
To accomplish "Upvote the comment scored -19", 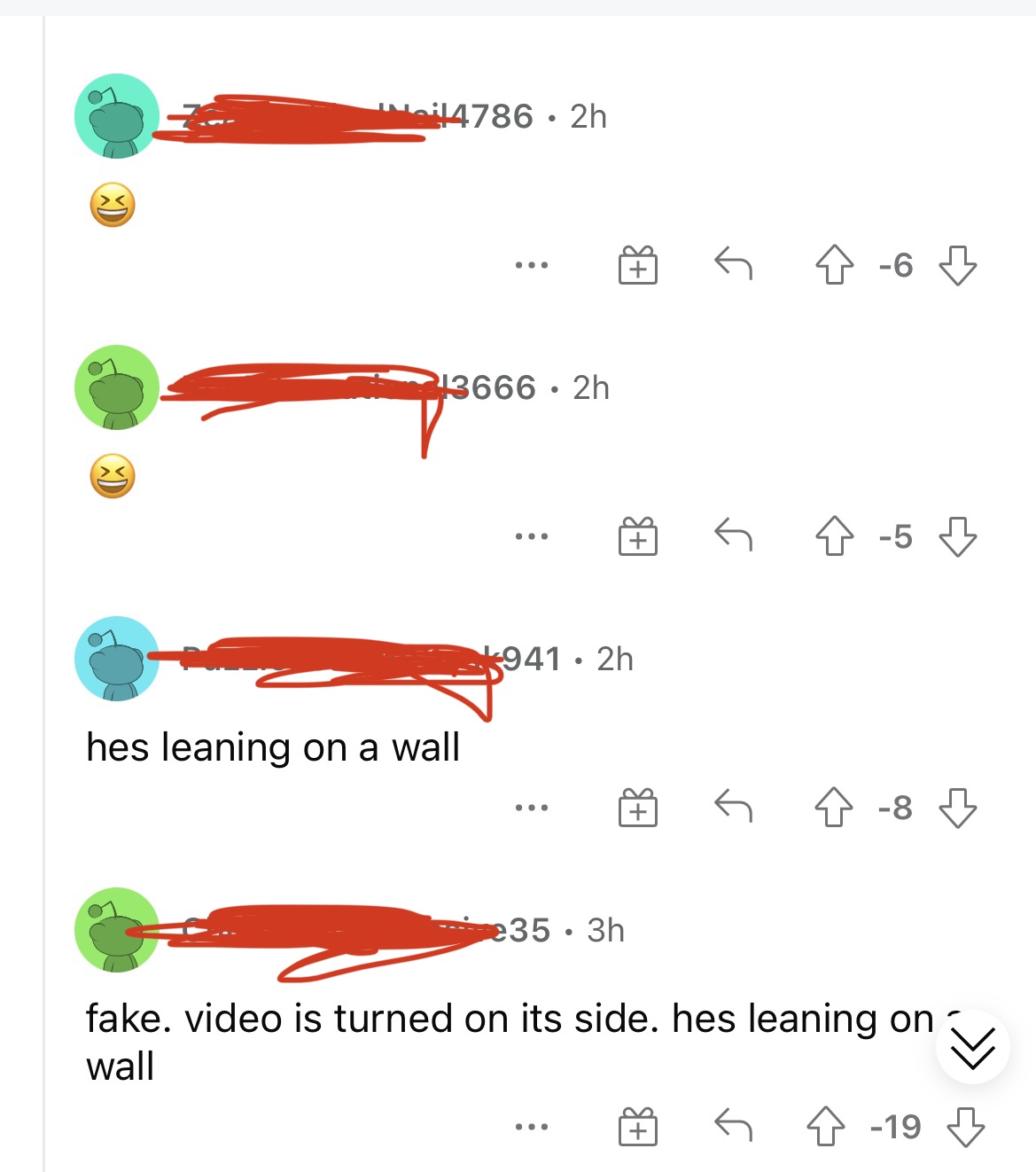I will pos(825,1127).
